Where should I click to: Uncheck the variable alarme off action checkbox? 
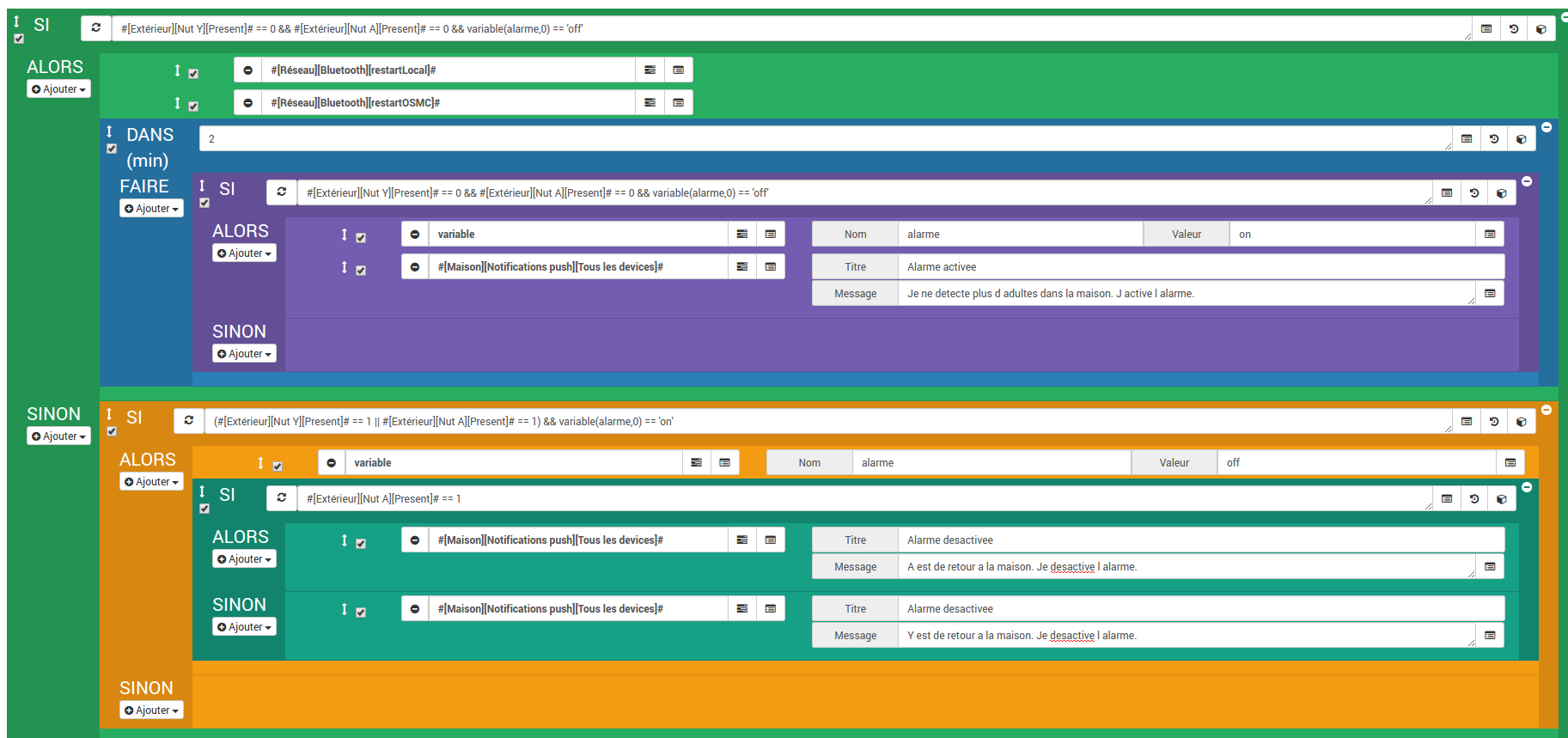point(278,467)
